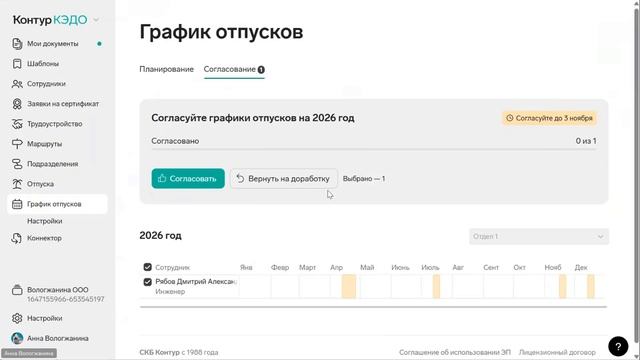Click the December vacation block for Рябов
The height and width of the screenshot is (360, 640).
(591, 286)
